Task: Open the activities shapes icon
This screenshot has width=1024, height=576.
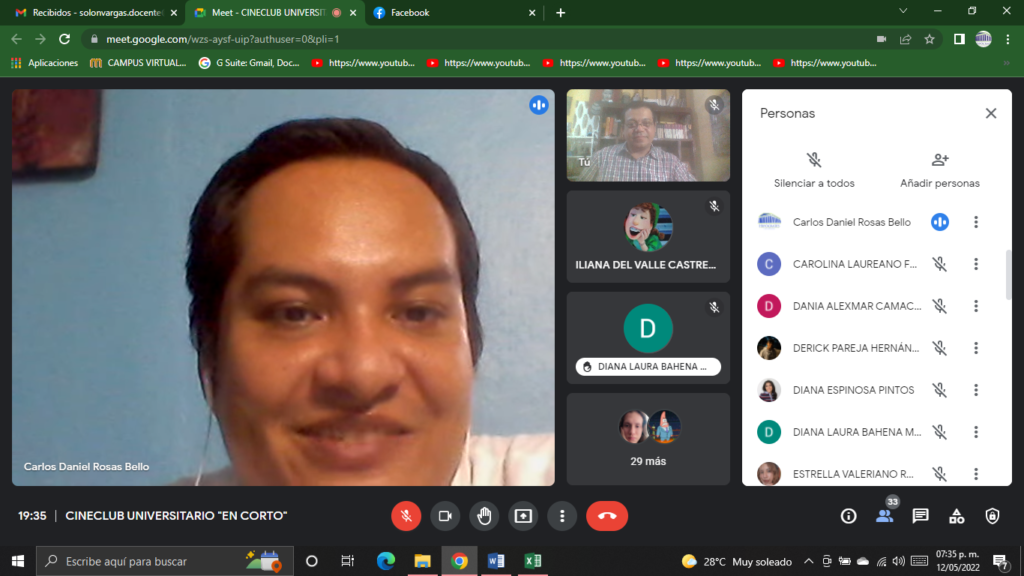Action: point(956,516)
